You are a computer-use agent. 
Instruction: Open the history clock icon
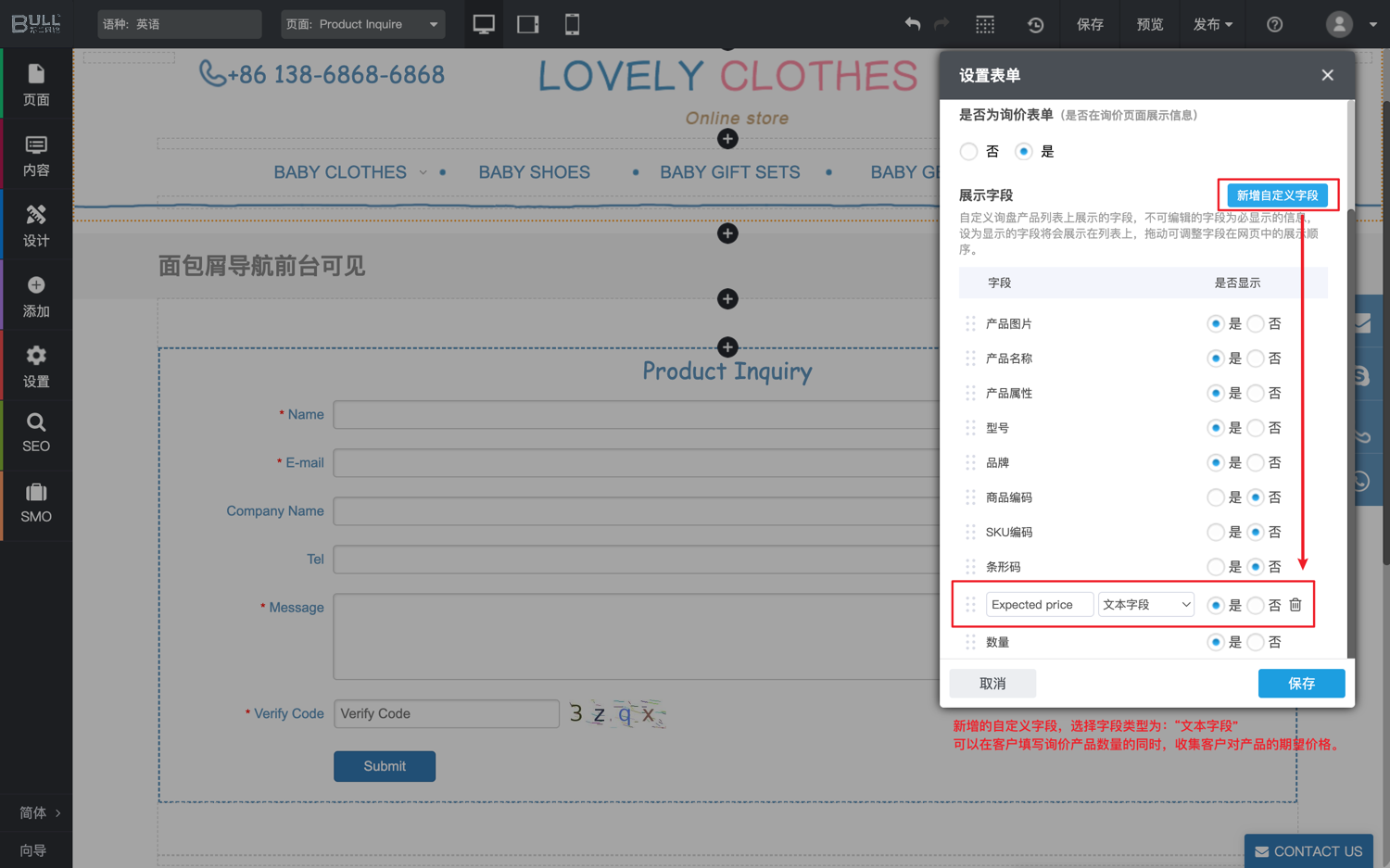1035,25
